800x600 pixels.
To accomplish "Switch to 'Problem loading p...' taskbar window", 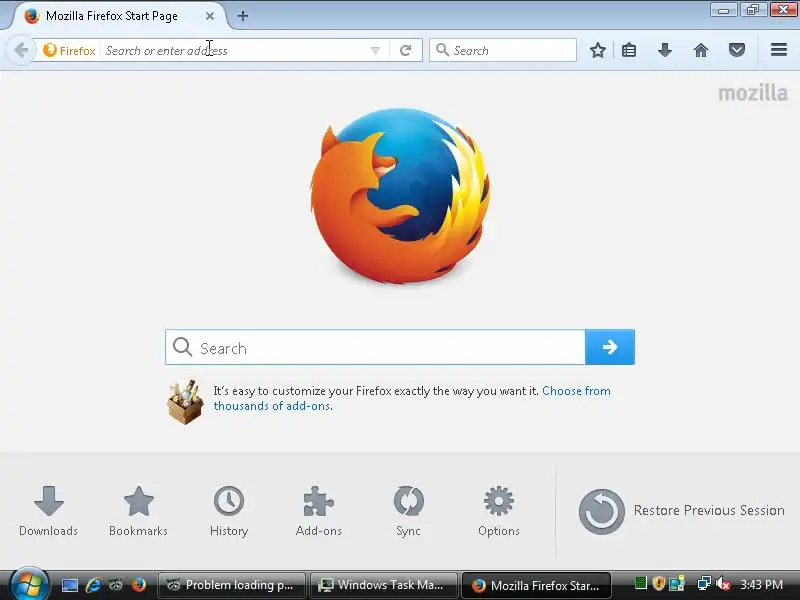I will (x=232, y=585).
